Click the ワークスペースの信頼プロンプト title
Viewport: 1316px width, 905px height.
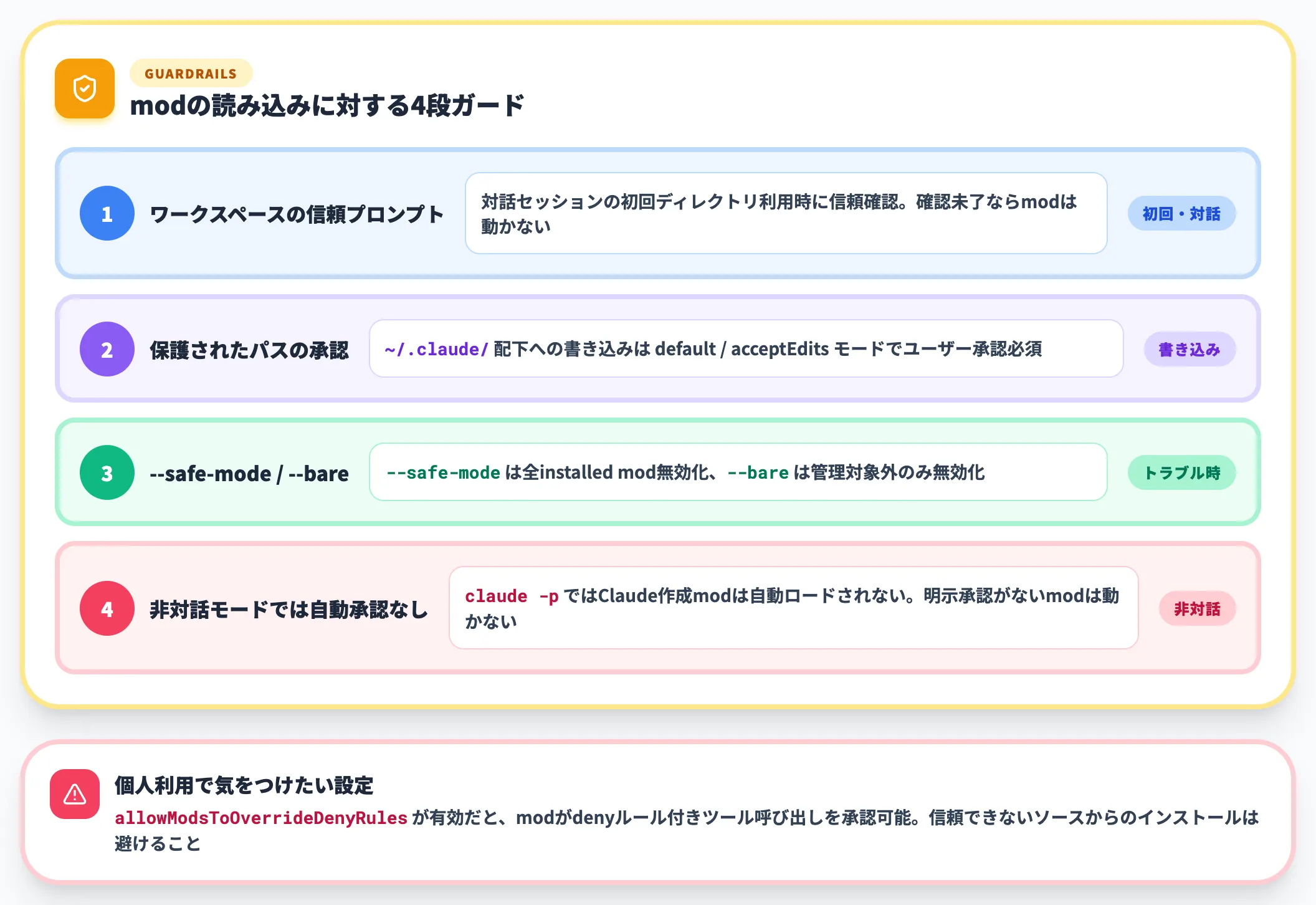coord(297,214)
